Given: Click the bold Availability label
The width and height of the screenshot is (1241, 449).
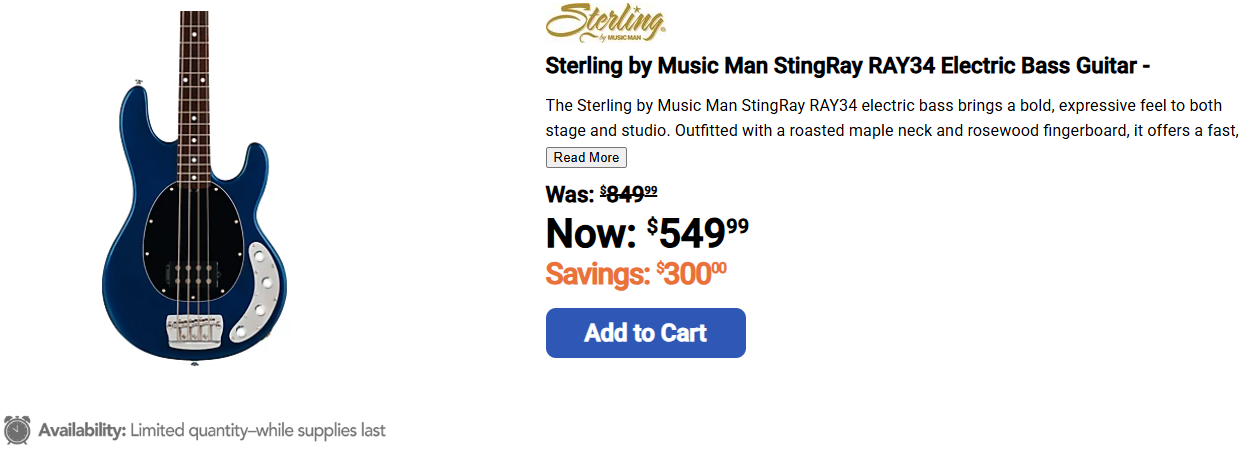Looking at the screenshot, I should (82, 431).
